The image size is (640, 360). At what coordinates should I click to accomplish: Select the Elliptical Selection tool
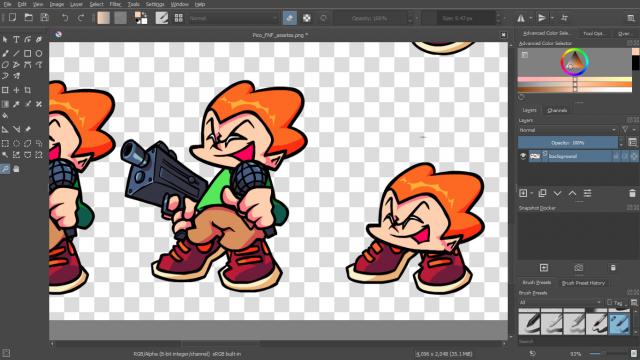pyautogui.click(x=16, y=143)
